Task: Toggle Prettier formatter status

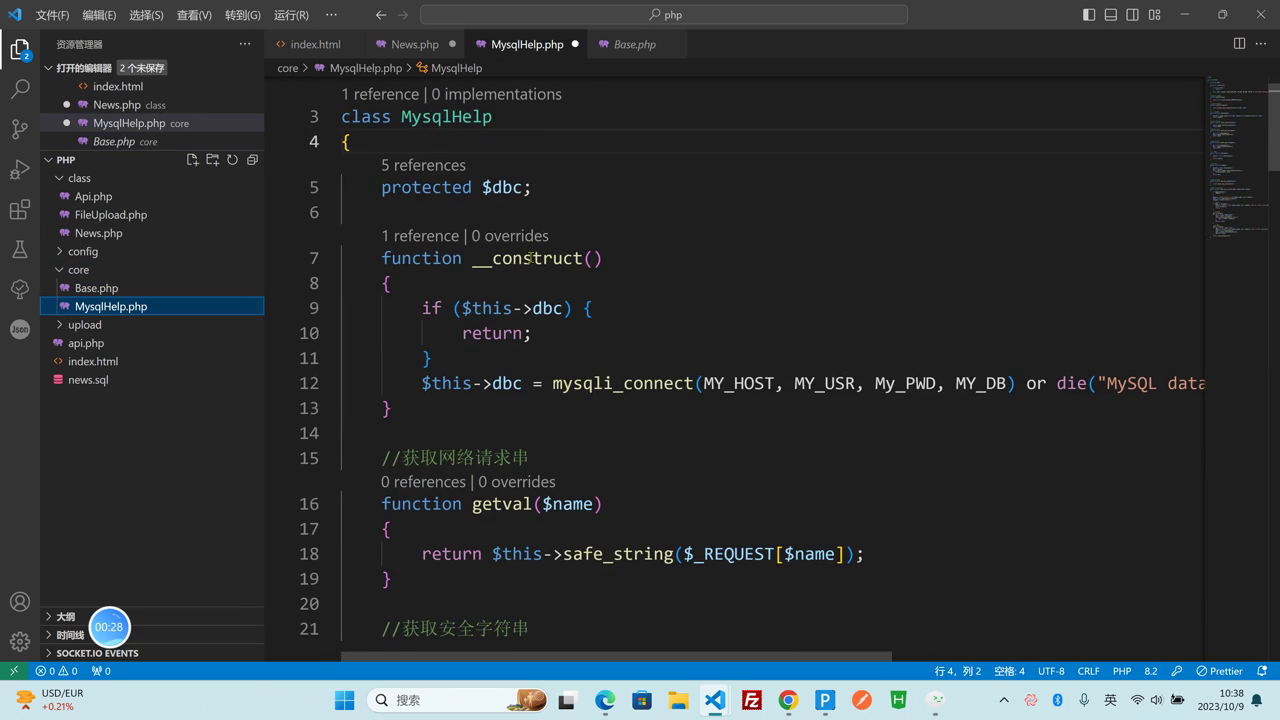Action: [1219, 671]
